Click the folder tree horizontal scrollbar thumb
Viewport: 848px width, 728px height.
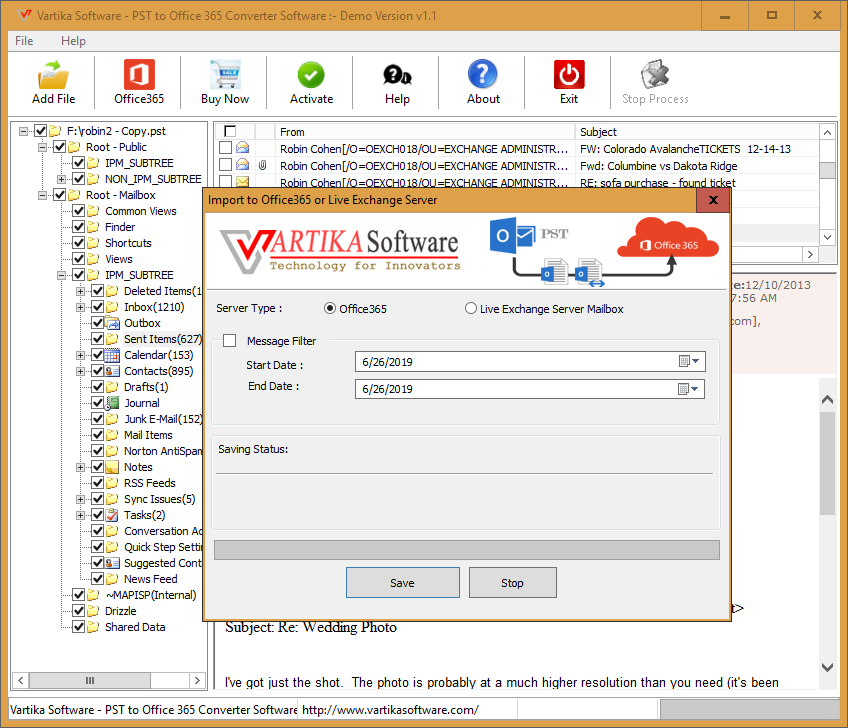click(90, 680)
